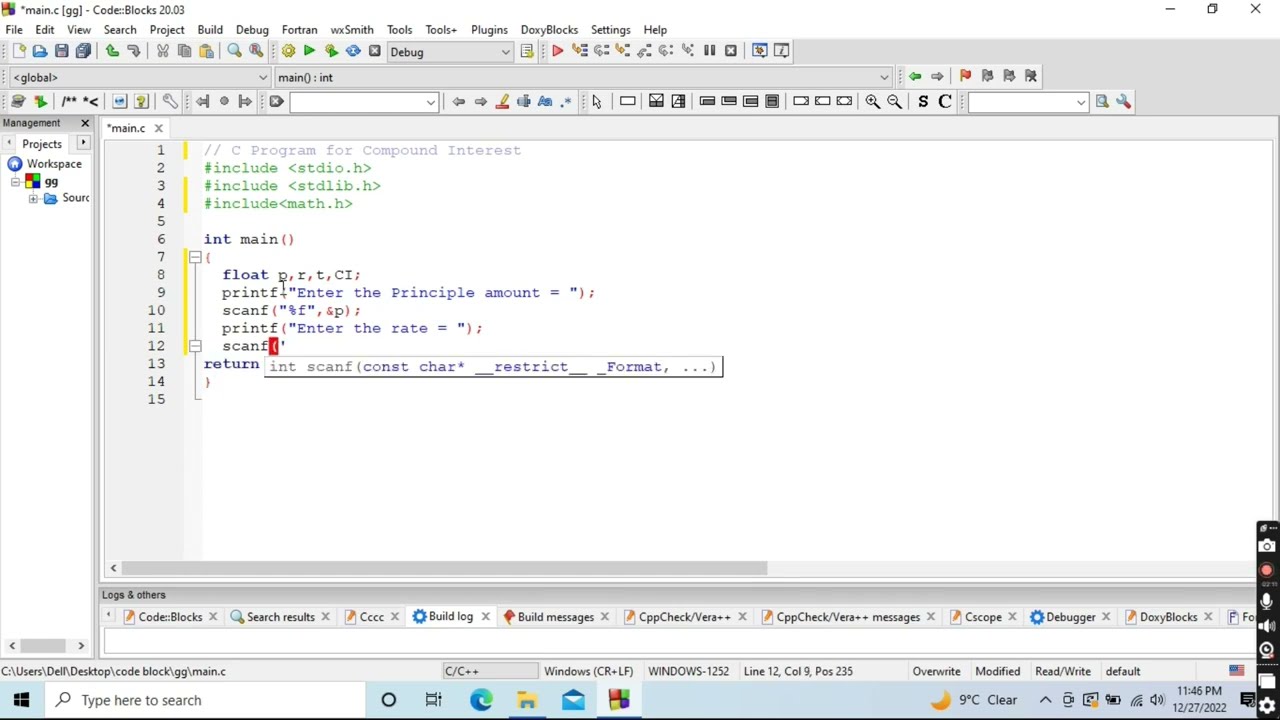
Task: Open File Explorer from the taskbar
Action: pos(527,700)
